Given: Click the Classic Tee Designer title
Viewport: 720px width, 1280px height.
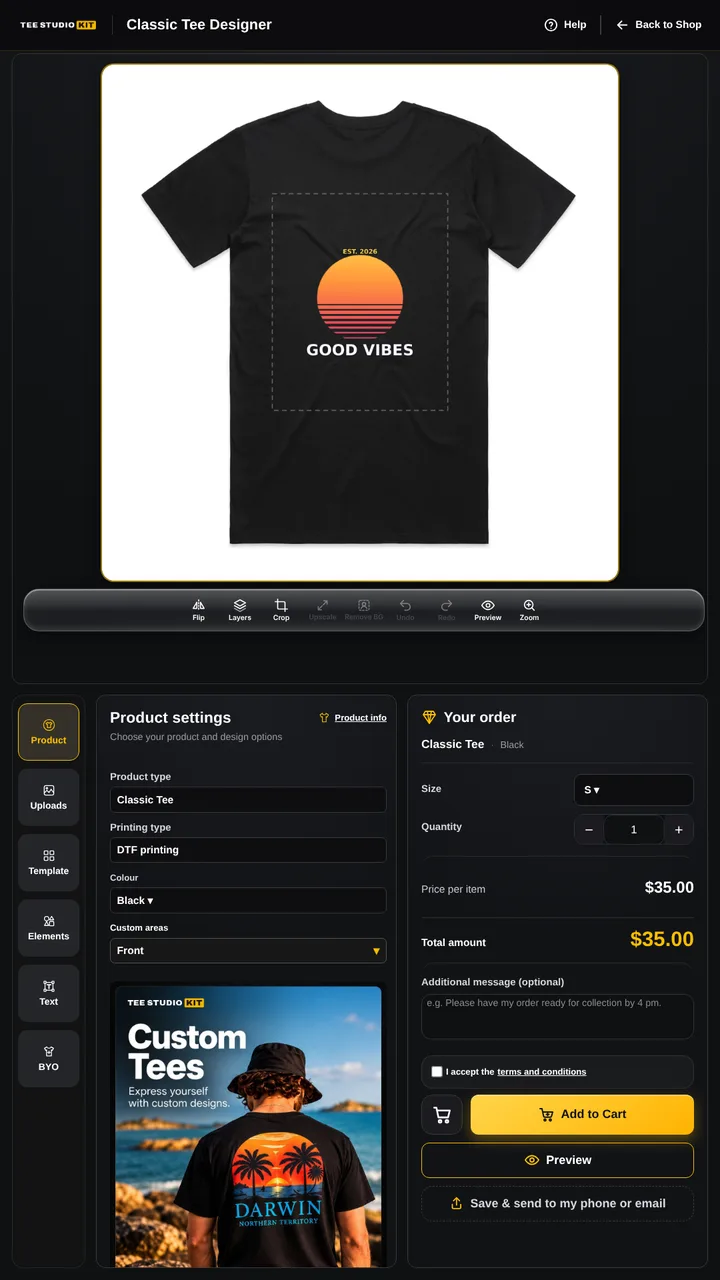Looking at the screenshot, I should pyautogui.click(x=199, y=24).
